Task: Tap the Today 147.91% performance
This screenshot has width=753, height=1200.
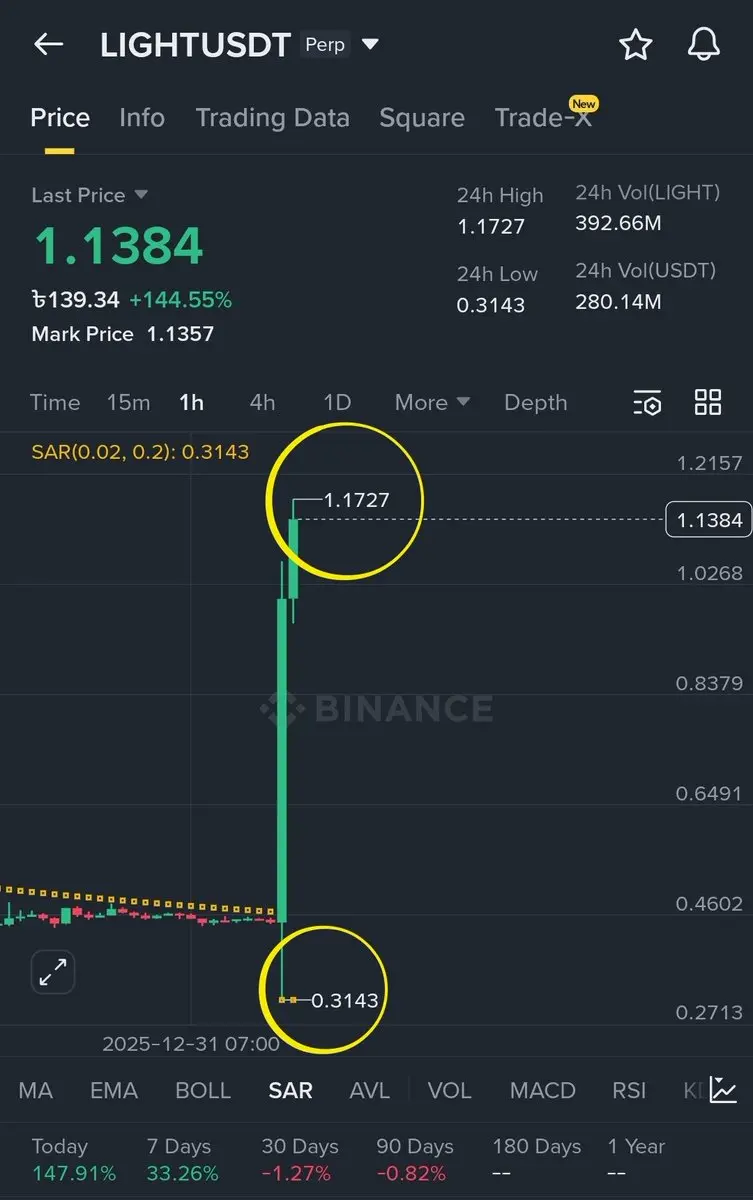Action: pyautogui.click(x=74, y=1160)
